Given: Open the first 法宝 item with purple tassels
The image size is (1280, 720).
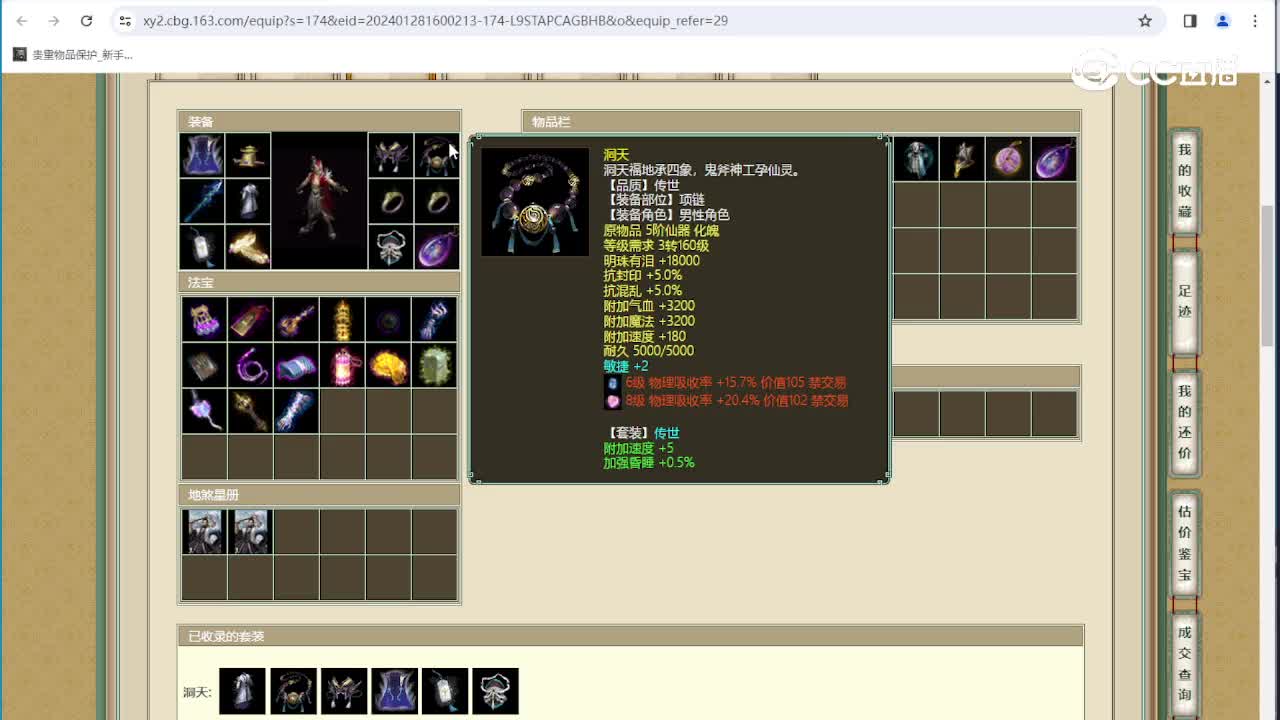Looking at the screenshot, I should (204, 319).
